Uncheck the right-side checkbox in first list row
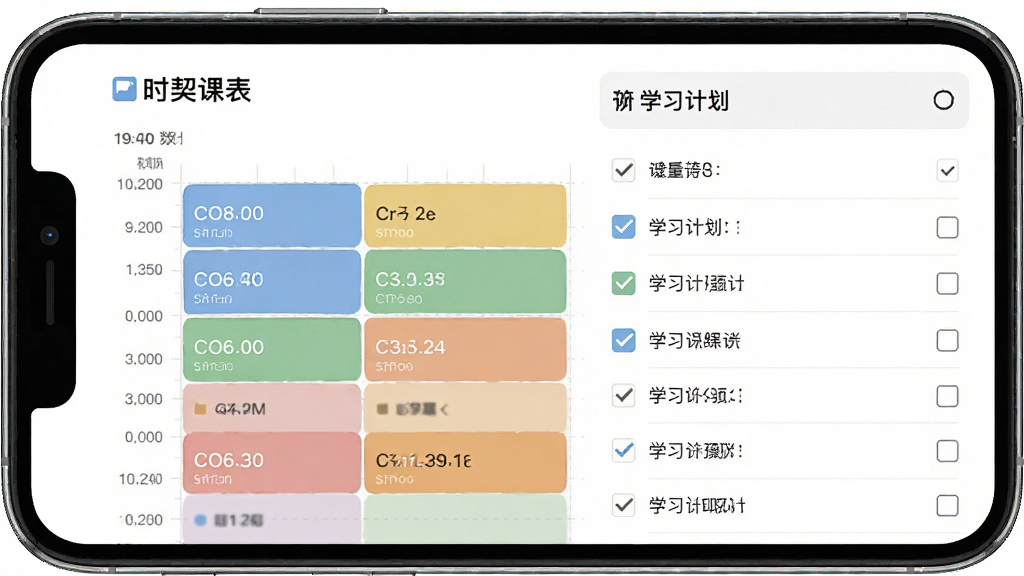The width and height of the screenshot is (1024, 576). tap(948, 171)
